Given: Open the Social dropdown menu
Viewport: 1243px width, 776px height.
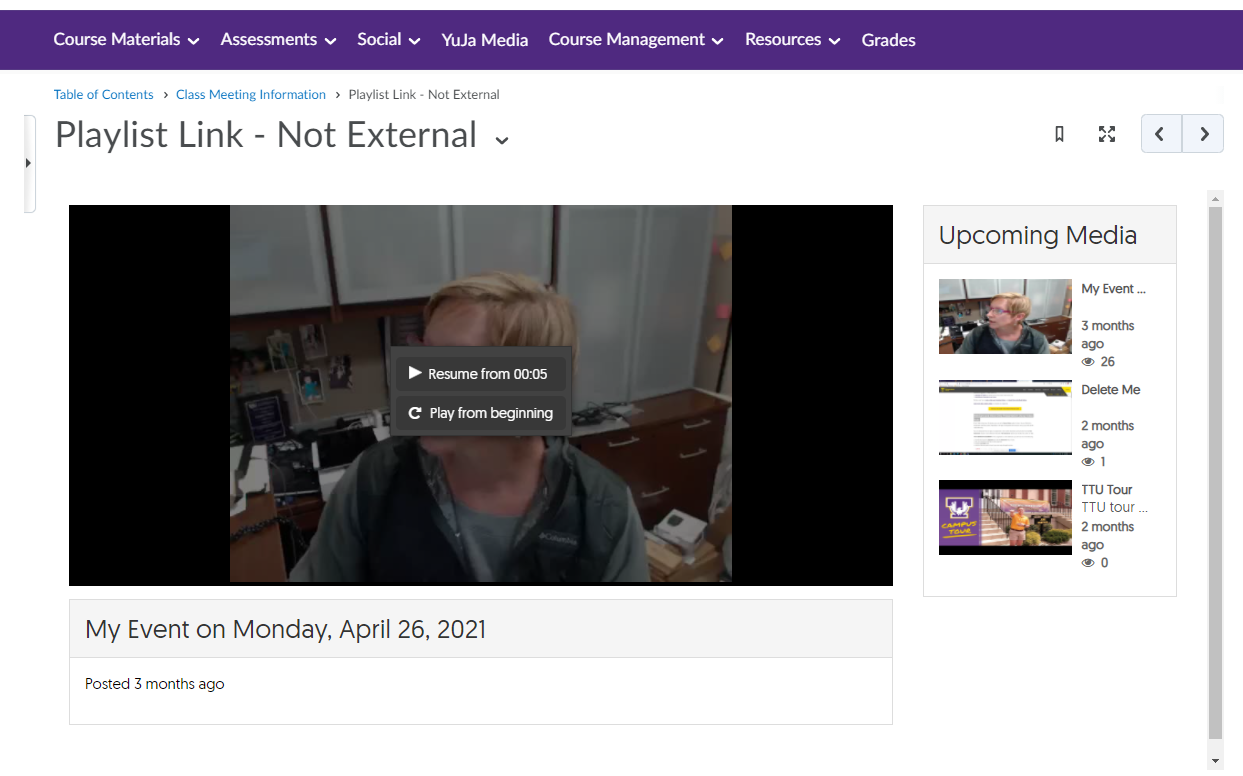Looking at the screenshot, I should (388, 40).
